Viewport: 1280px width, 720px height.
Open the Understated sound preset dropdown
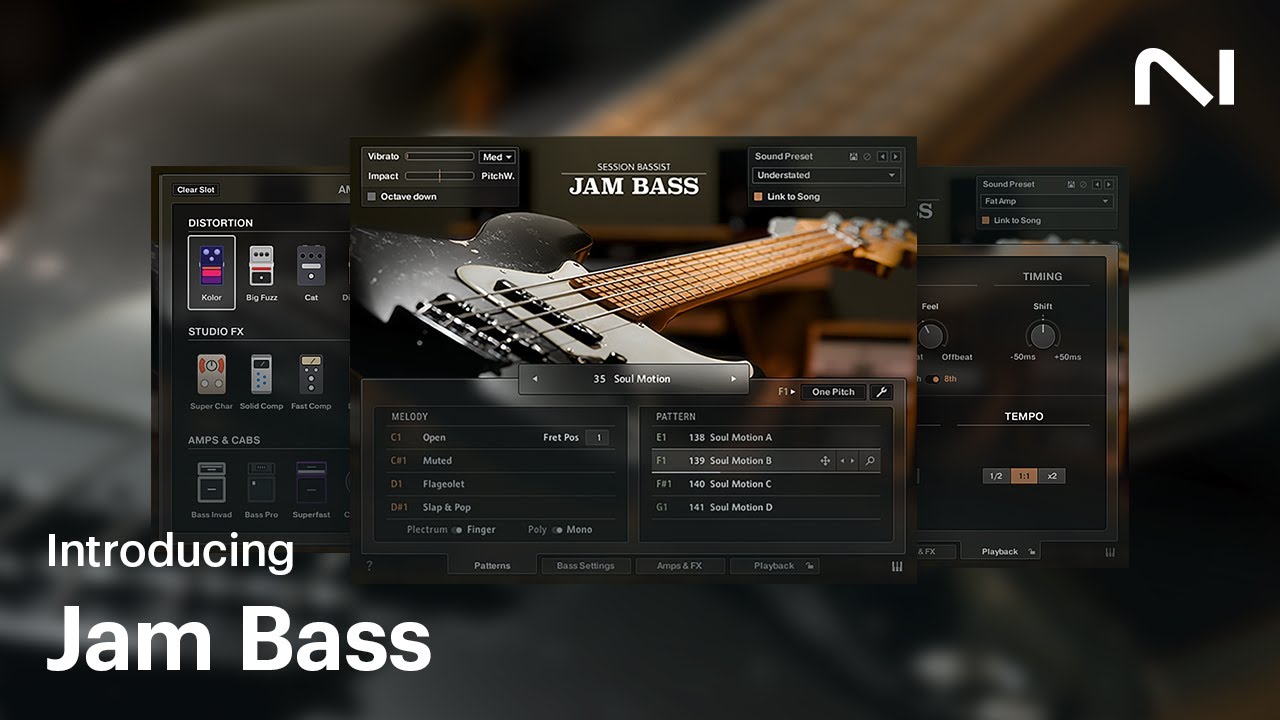[826, 175]
